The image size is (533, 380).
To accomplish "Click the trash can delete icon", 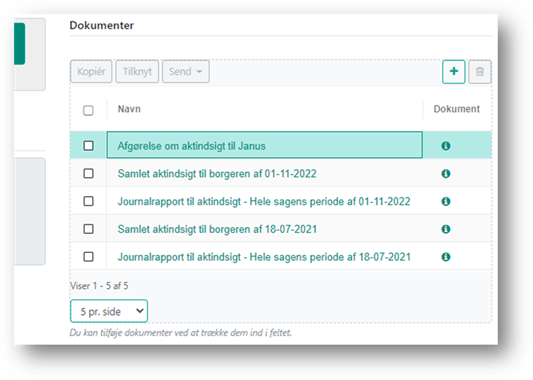I will 480,72.
